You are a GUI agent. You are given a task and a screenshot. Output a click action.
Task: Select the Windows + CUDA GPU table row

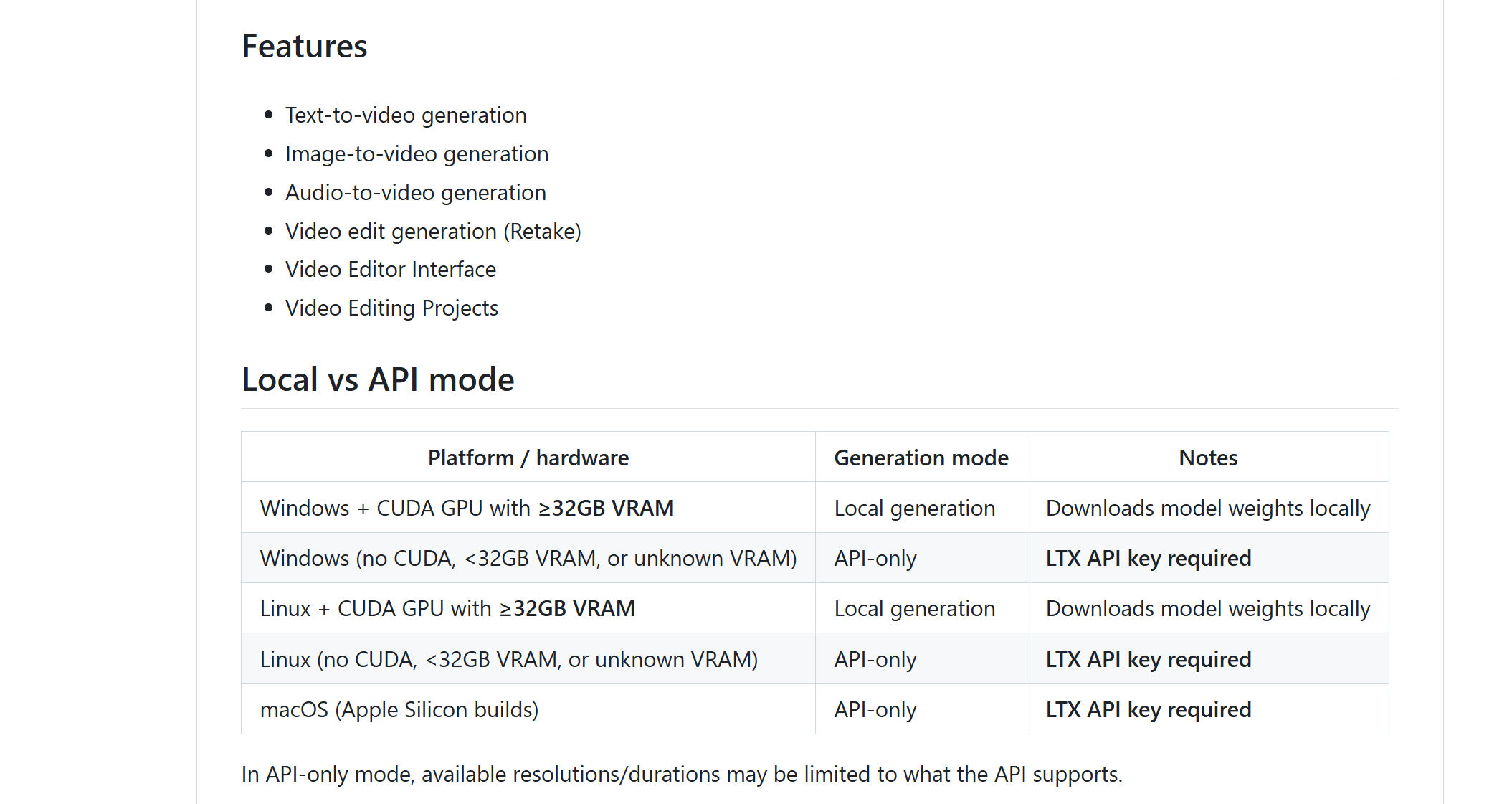(x=467, y=507)
